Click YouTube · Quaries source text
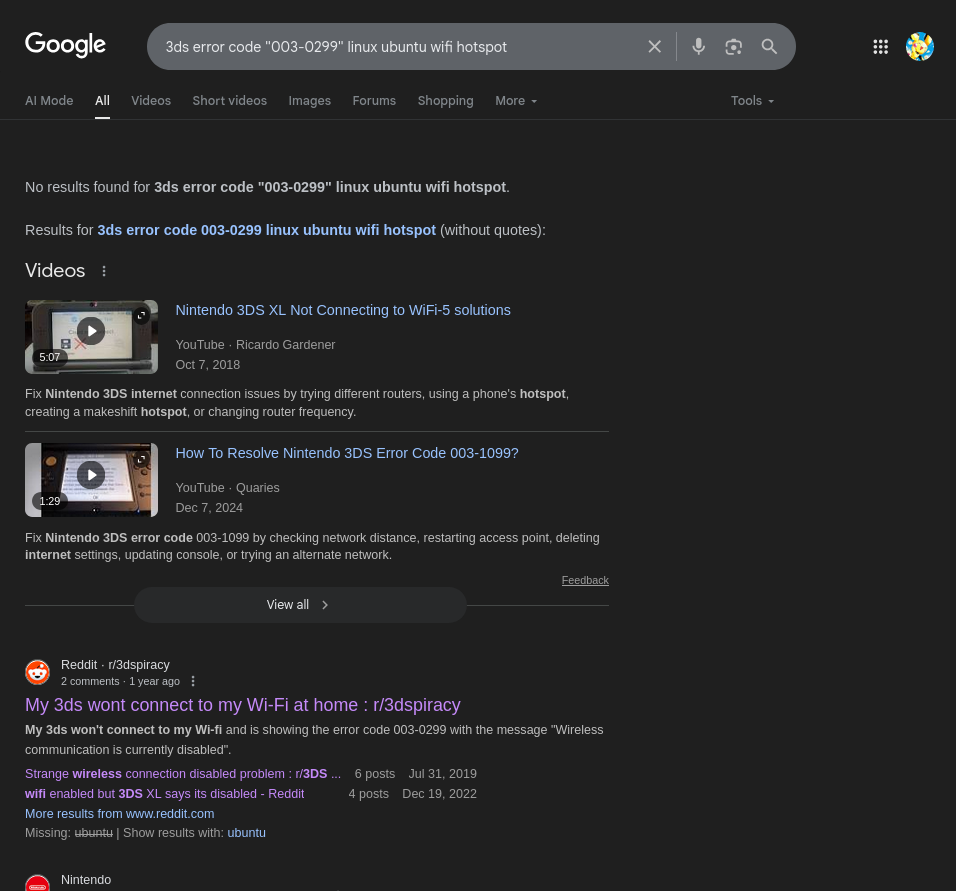 click(x=227, y=488)
